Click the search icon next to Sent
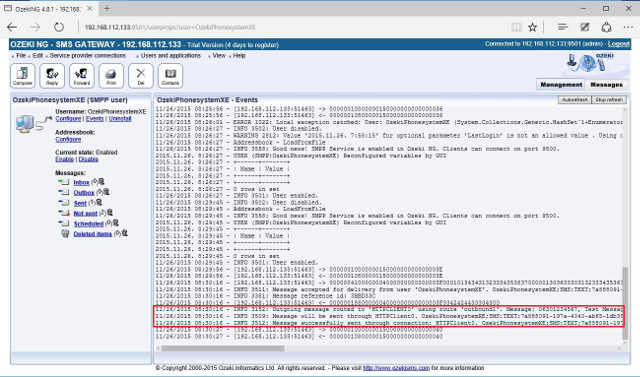640x377 pixels. point(99,202)
